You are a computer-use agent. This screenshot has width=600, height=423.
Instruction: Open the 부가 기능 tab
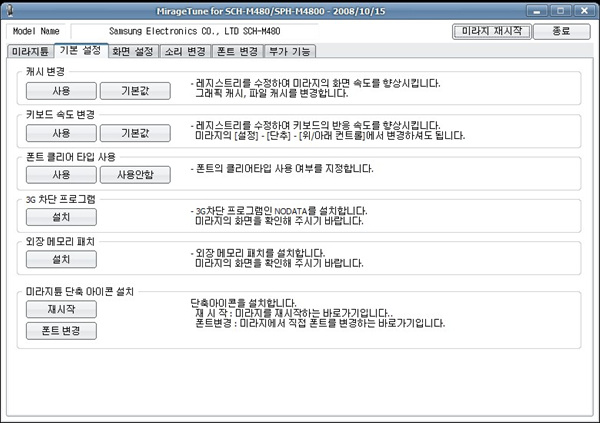290,51
